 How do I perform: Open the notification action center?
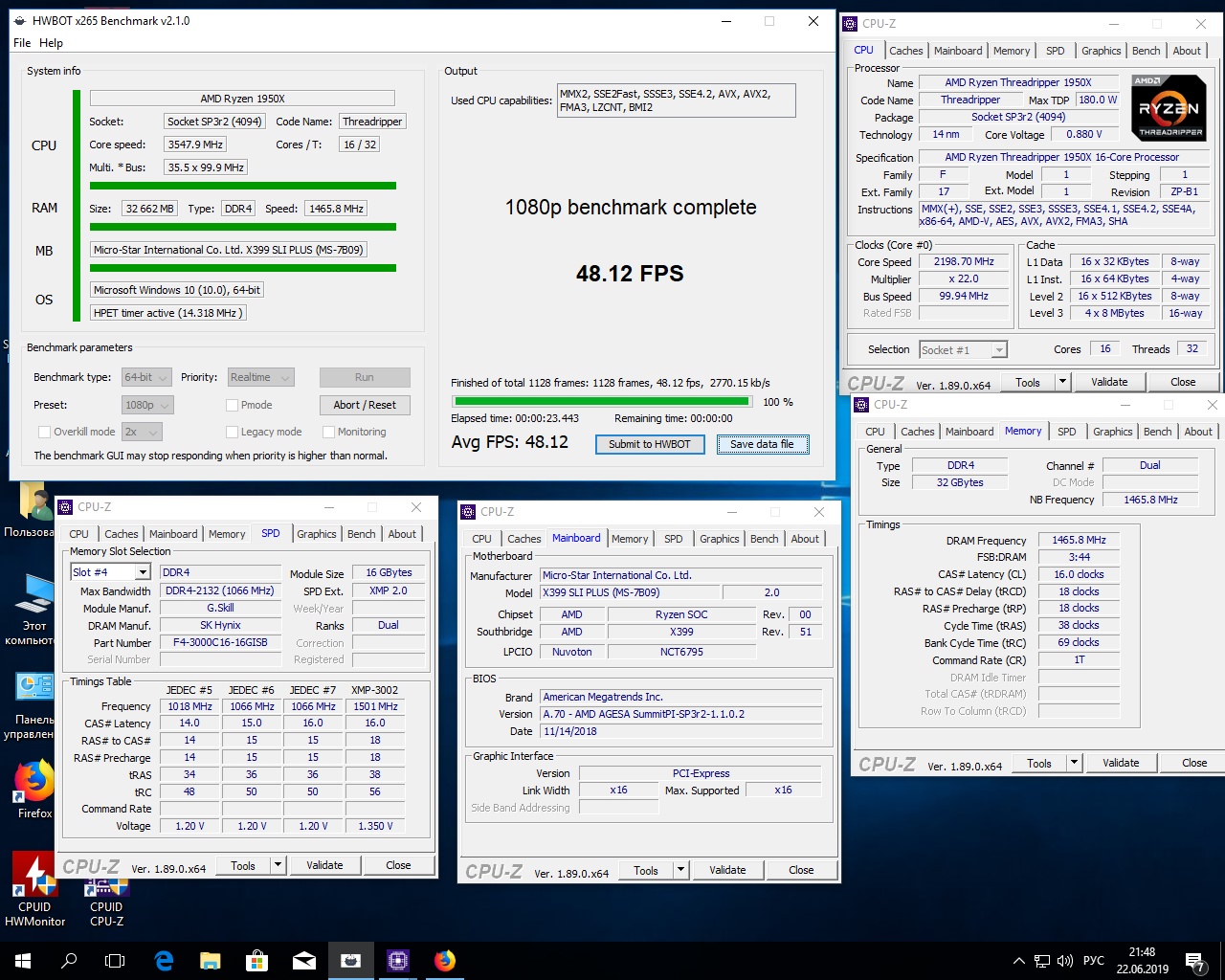1194,961
